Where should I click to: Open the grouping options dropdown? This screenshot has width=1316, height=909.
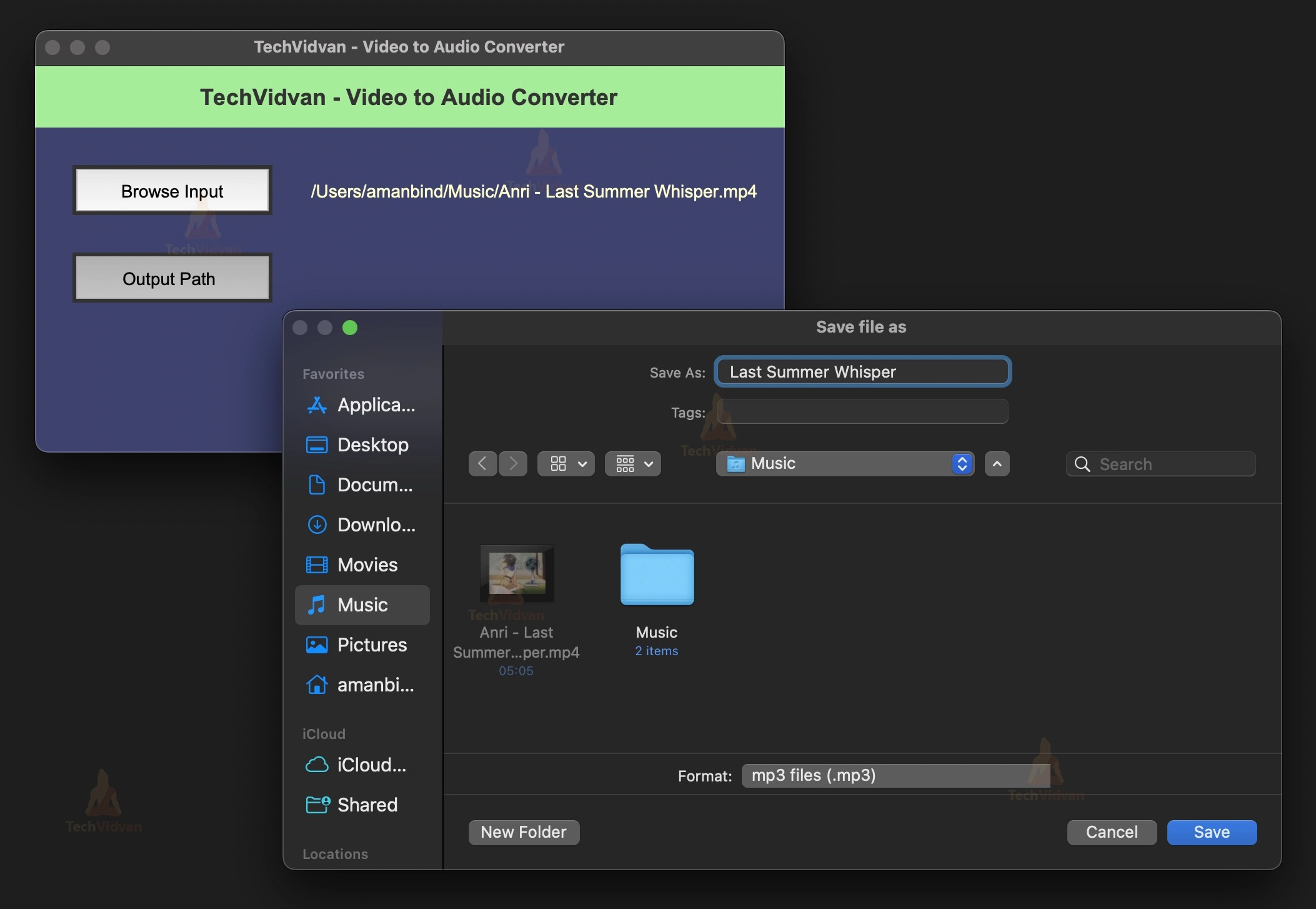[x=632, y=464]
